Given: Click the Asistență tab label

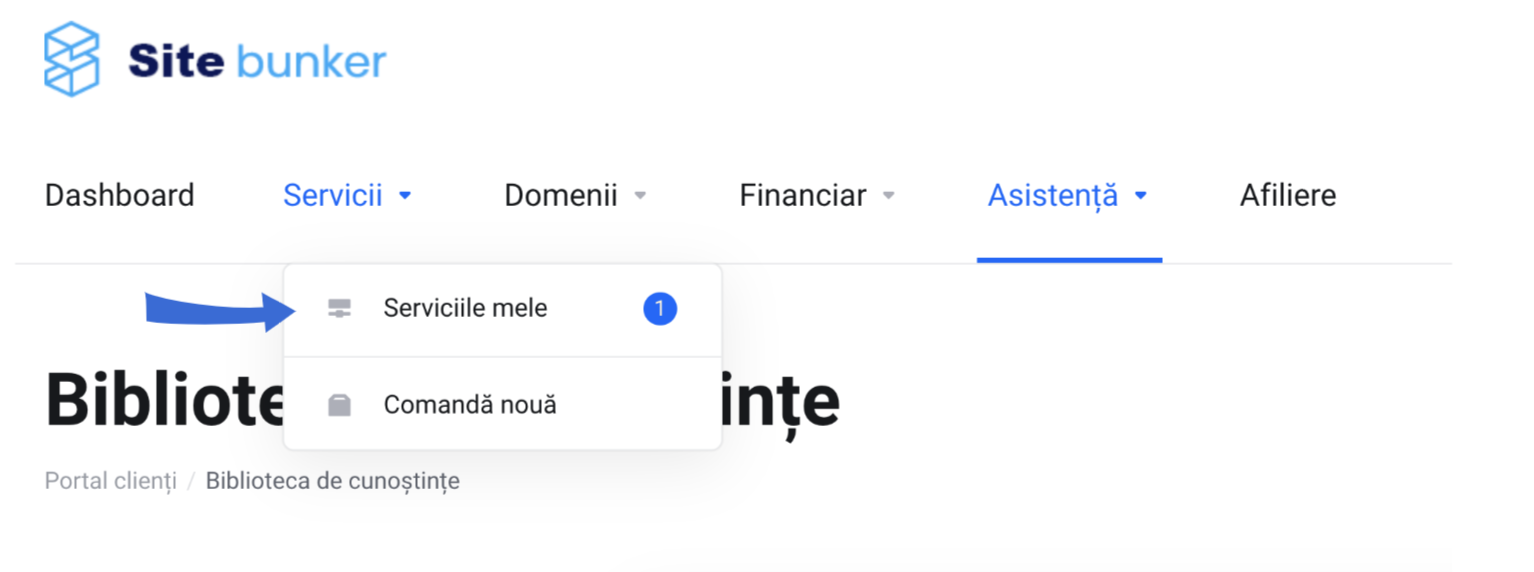Looking at the screenshot, I should tap(1053, 196).
